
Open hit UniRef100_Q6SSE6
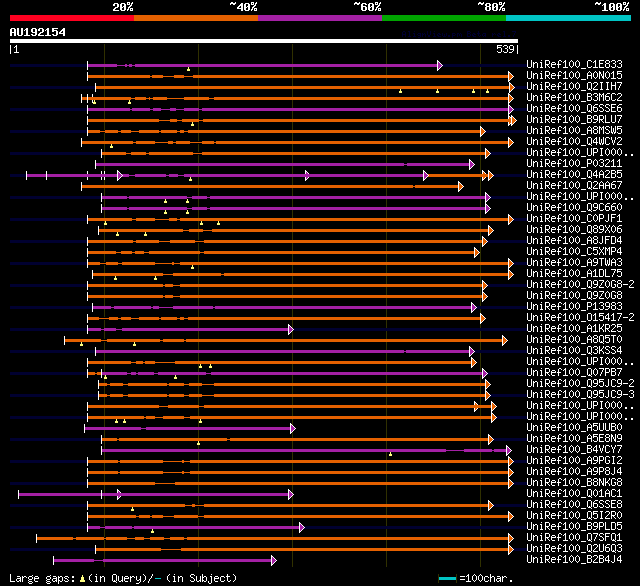pyautogui.click(x=574, y=108)
